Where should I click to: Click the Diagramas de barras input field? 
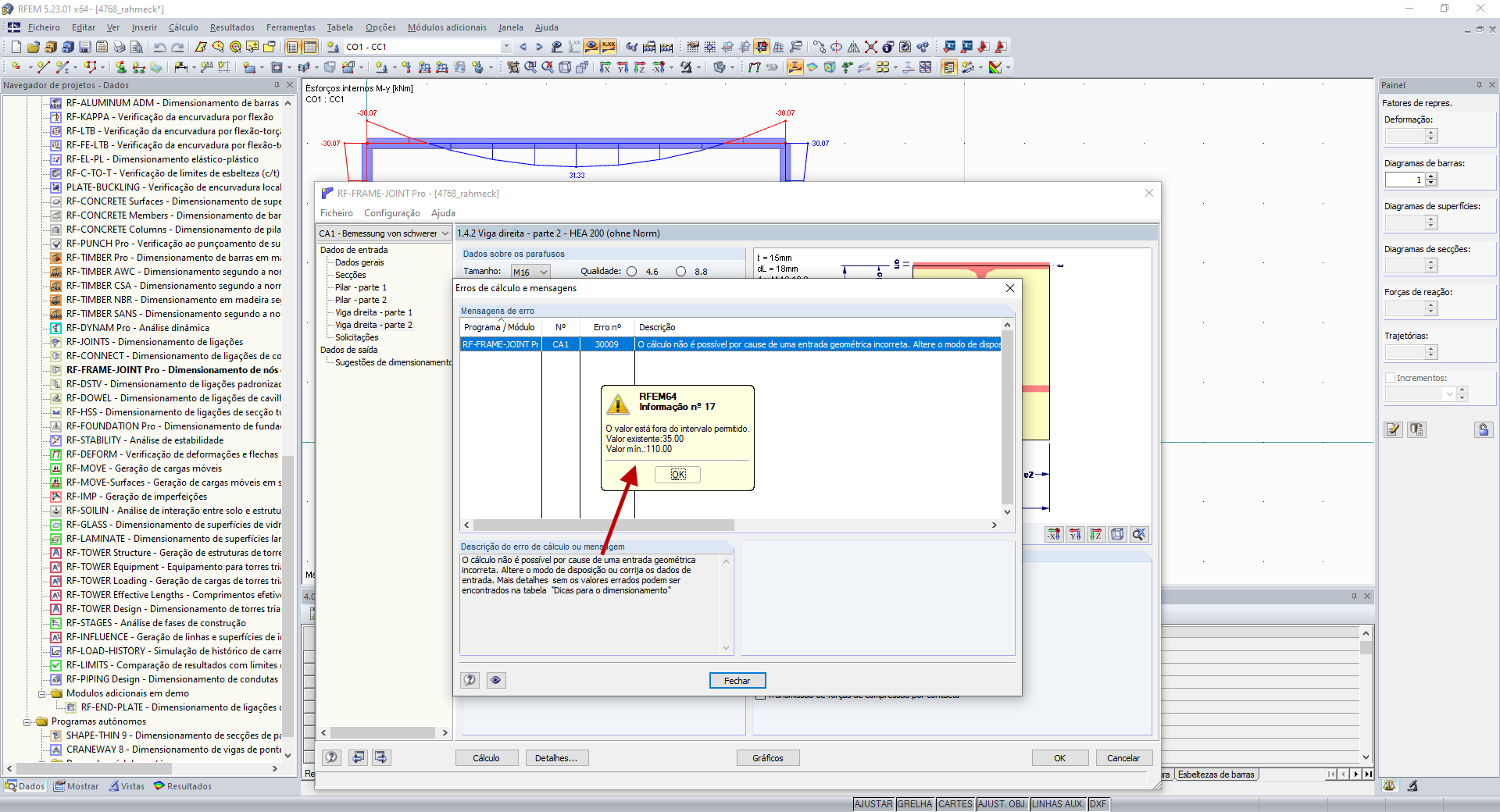(x=1405, y=180)
